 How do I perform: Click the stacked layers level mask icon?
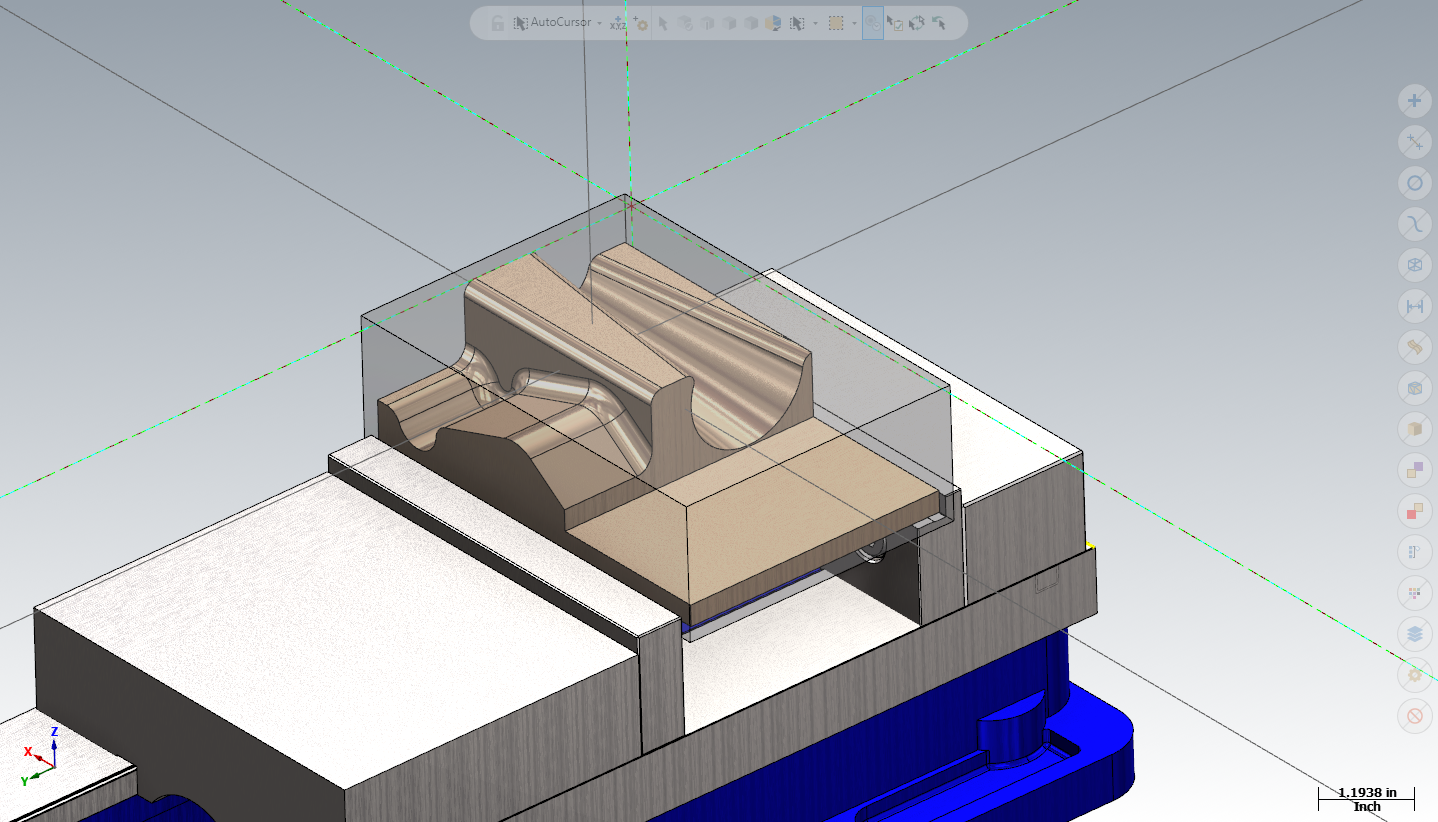click(x=1414, y=634)
